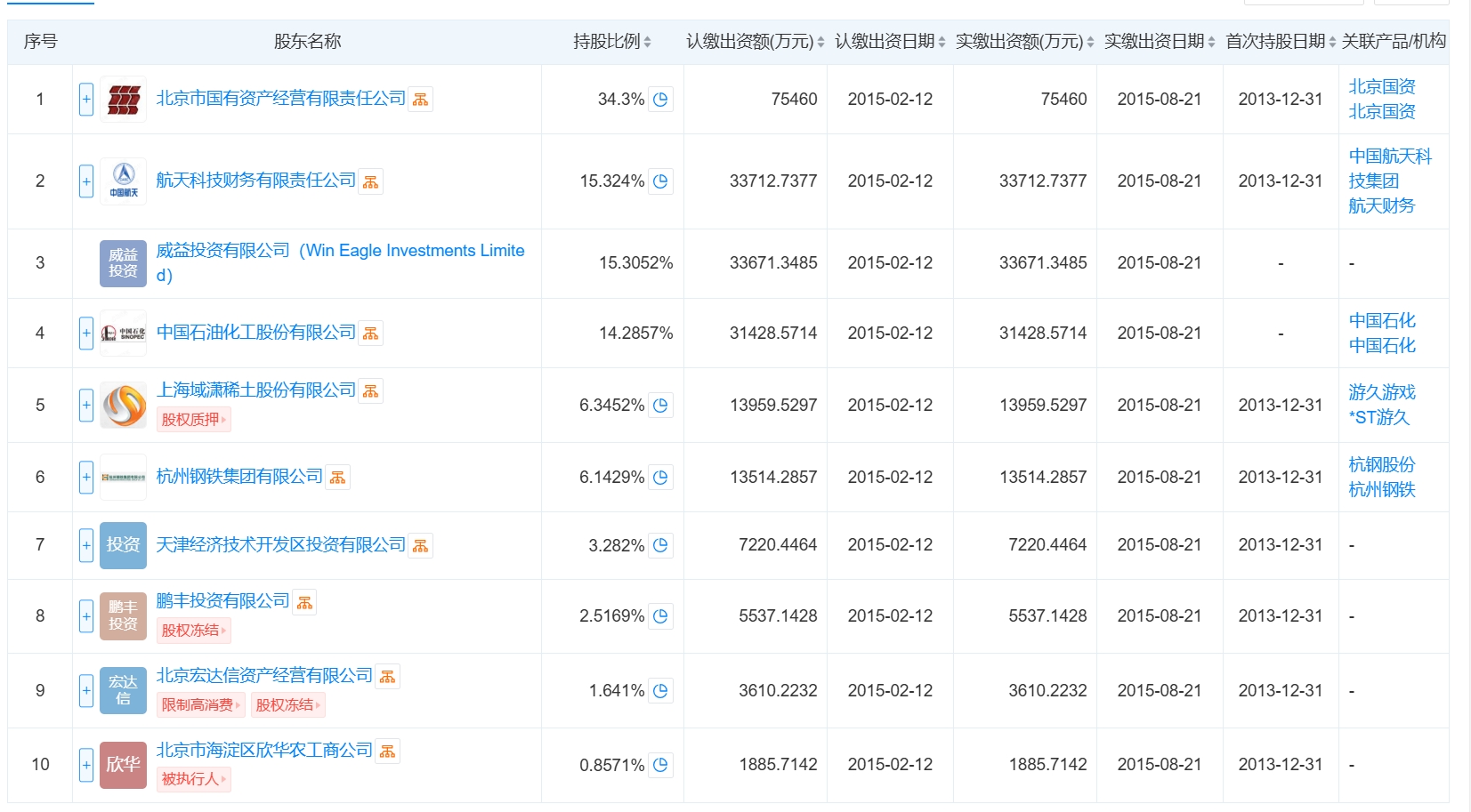
Task: Open equity structure icon beside 杭州钢铁集团有限公司
Action: 338,478
